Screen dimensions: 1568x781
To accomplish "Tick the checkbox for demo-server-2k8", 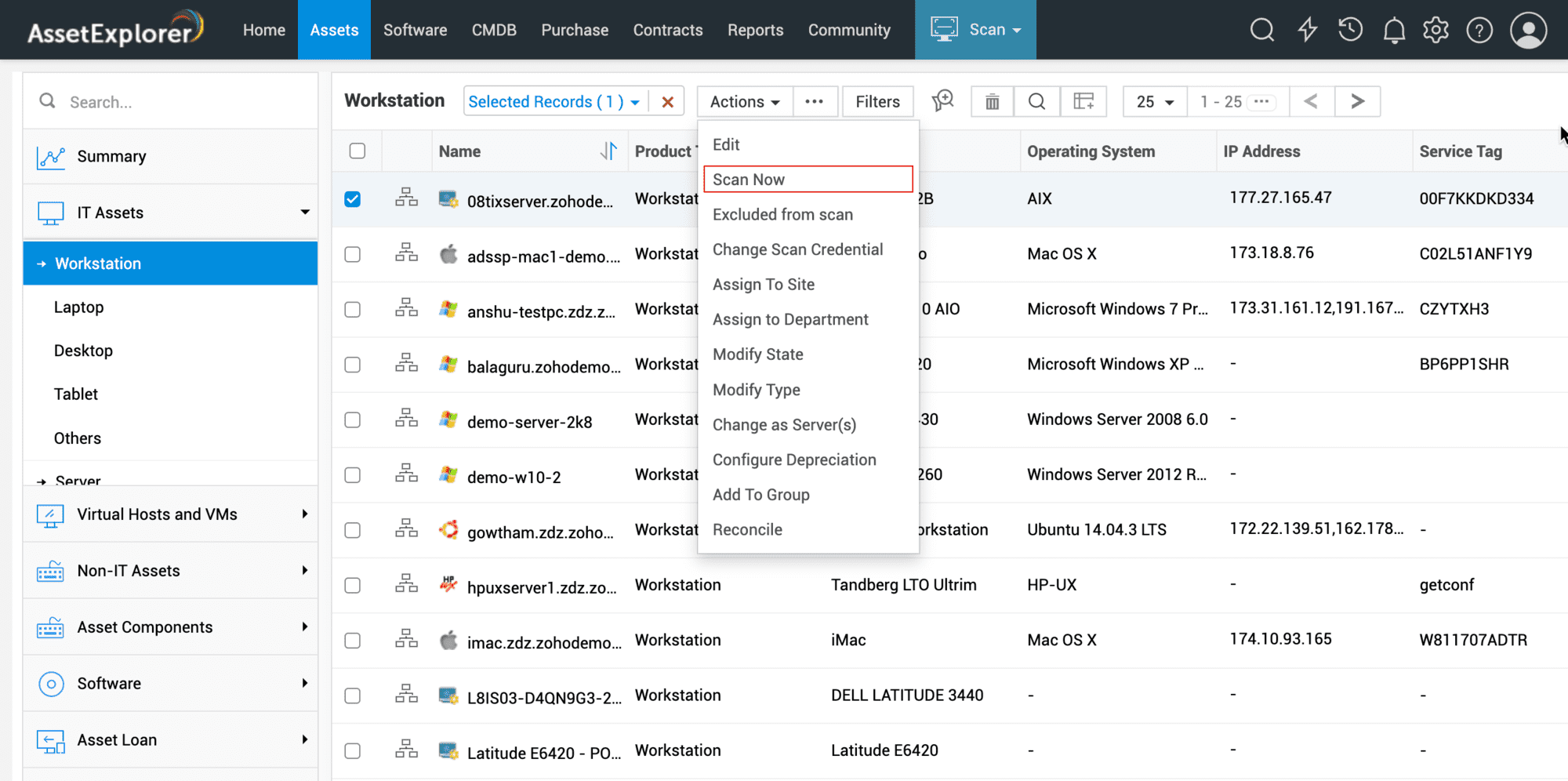I will pos(353,420).
